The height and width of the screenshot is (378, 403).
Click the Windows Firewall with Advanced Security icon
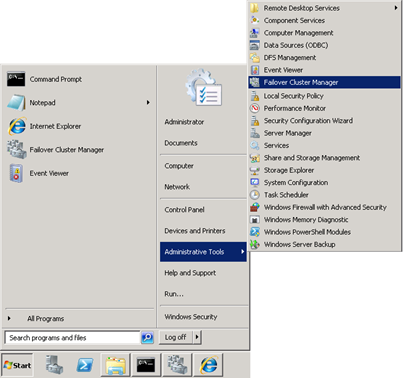[255, 207]
